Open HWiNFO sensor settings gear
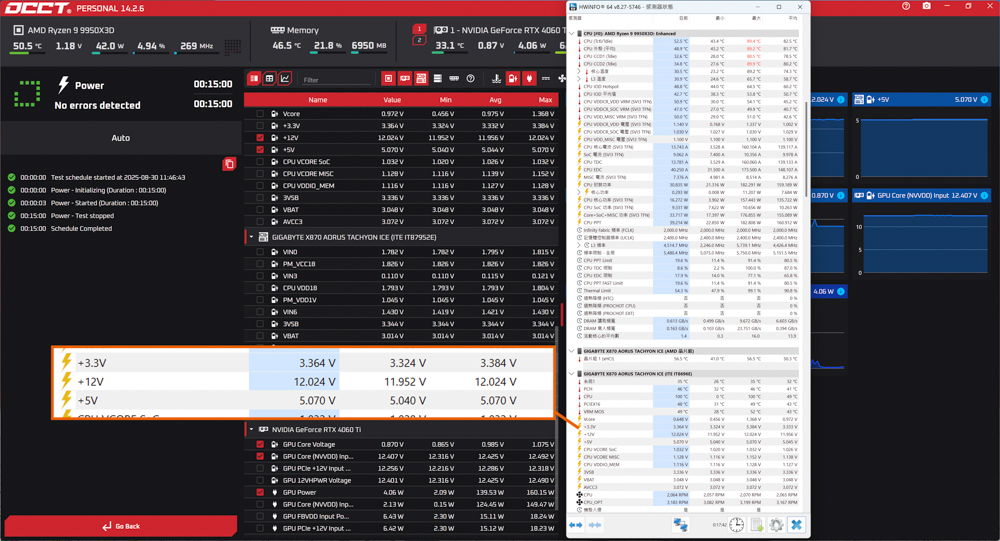Screen dimensions: 1000x541 click(x=776, y=525)
